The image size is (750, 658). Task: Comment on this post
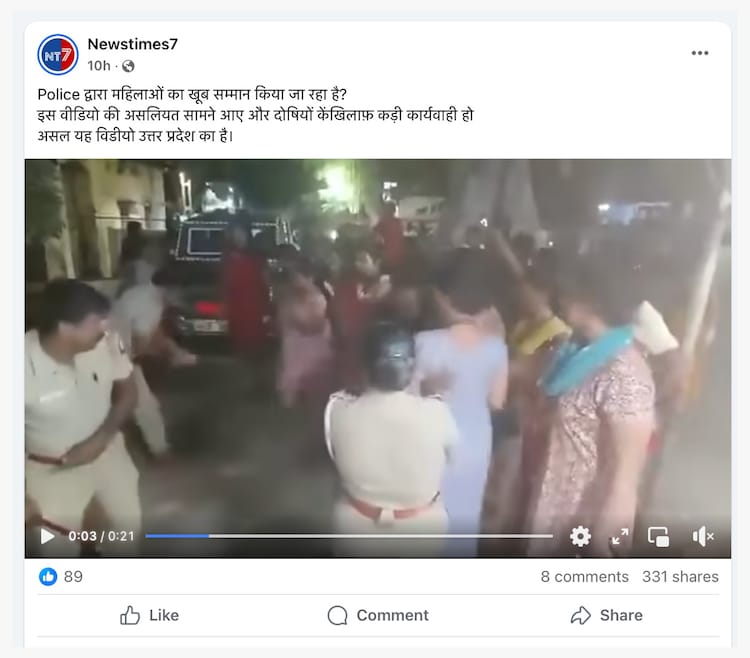pyautogui.click(x=378, y=615)
